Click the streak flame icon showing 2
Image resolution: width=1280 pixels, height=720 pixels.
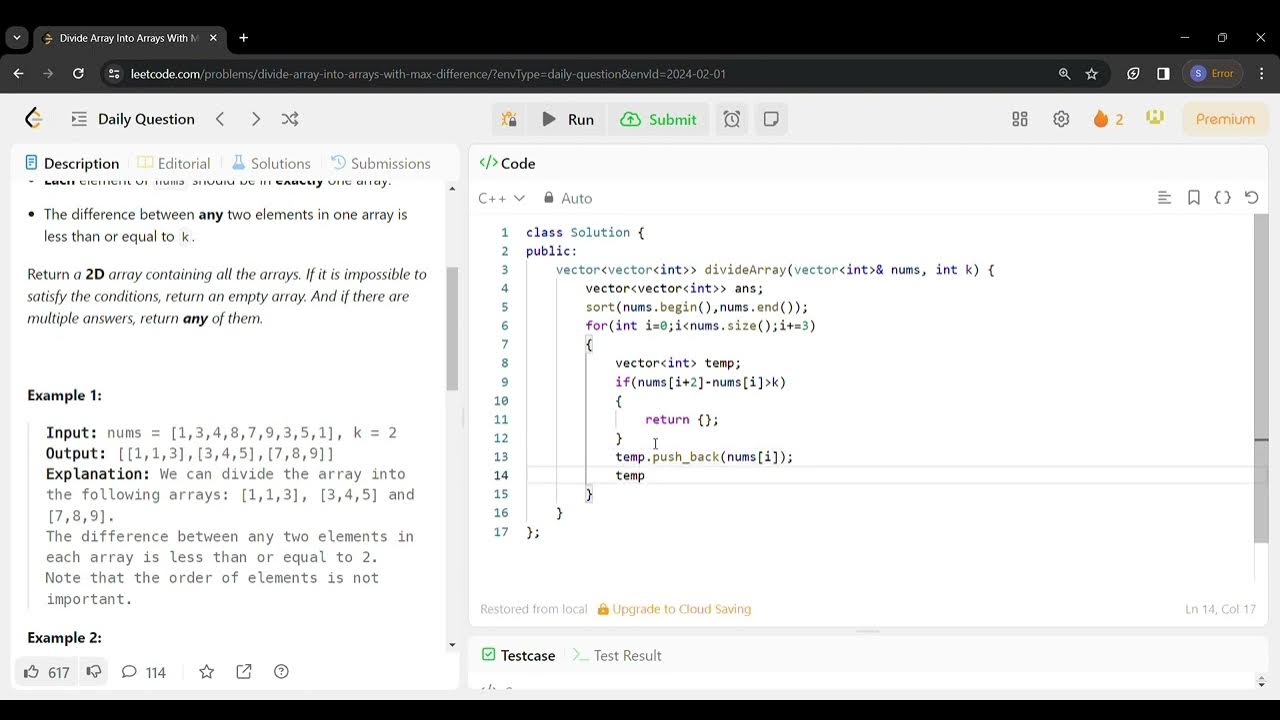[1108, 119]
